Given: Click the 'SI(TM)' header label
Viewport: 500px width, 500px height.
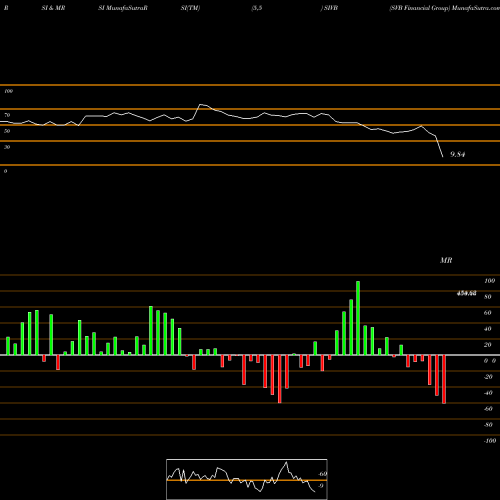Looking at the screenshot, I should (190, 8).
